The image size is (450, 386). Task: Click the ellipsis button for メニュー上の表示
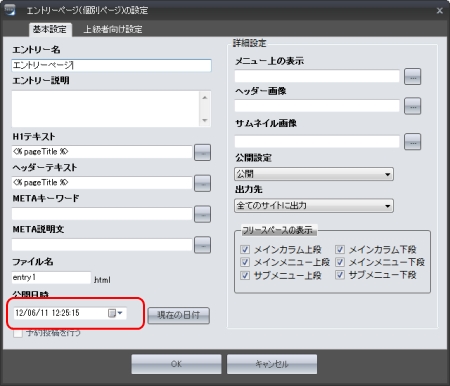tap(413, 77)
